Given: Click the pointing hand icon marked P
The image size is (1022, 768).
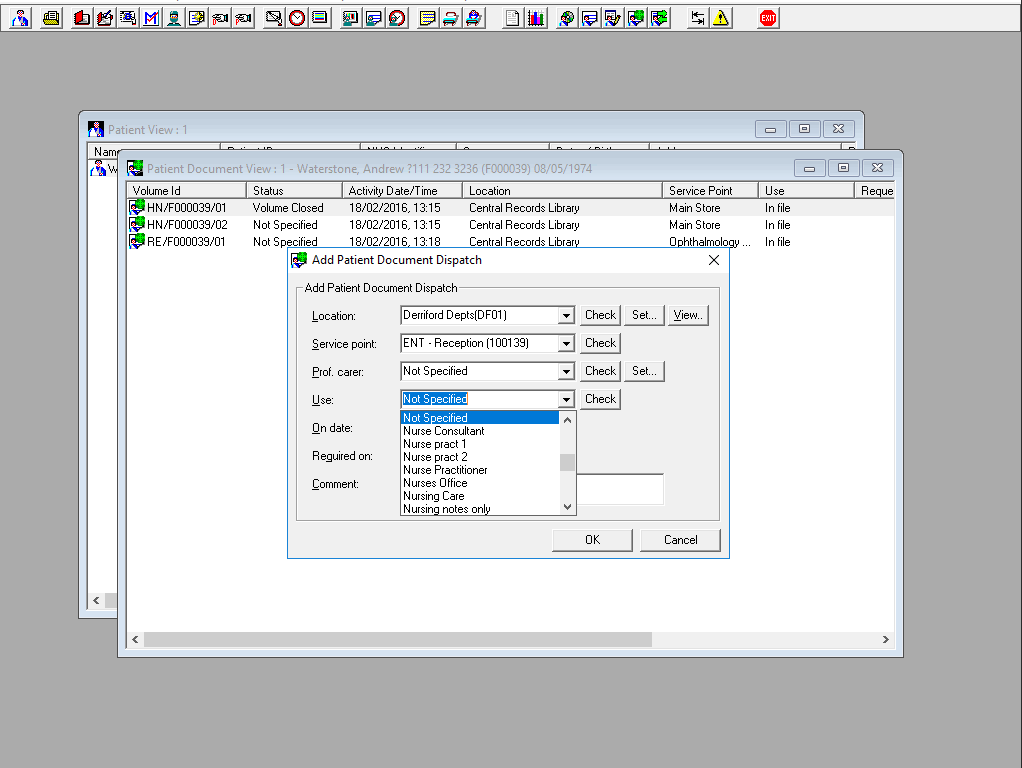Looking at the screenshot, I should 243,18.
